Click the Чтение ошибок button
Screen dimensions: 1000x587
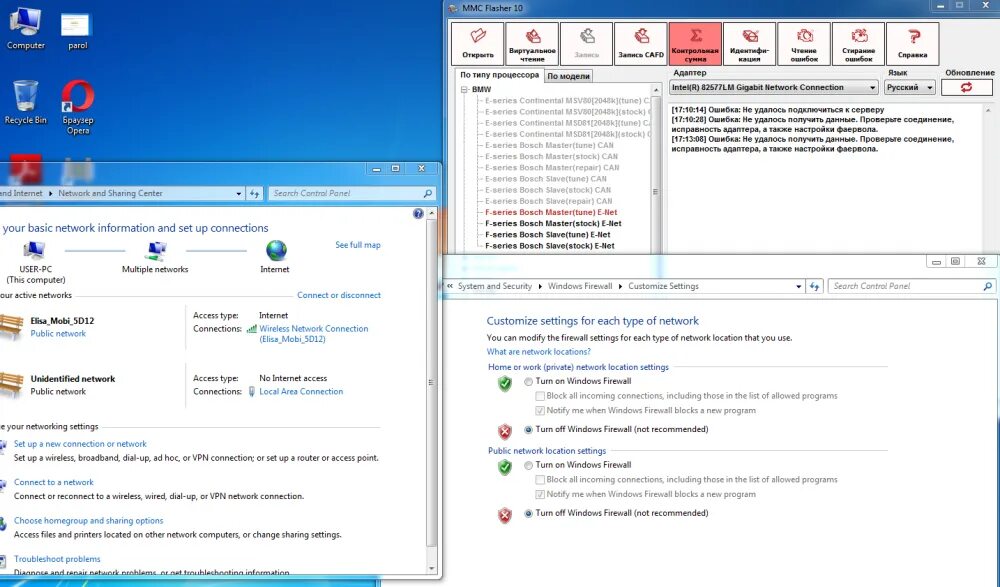coord(804,44)
